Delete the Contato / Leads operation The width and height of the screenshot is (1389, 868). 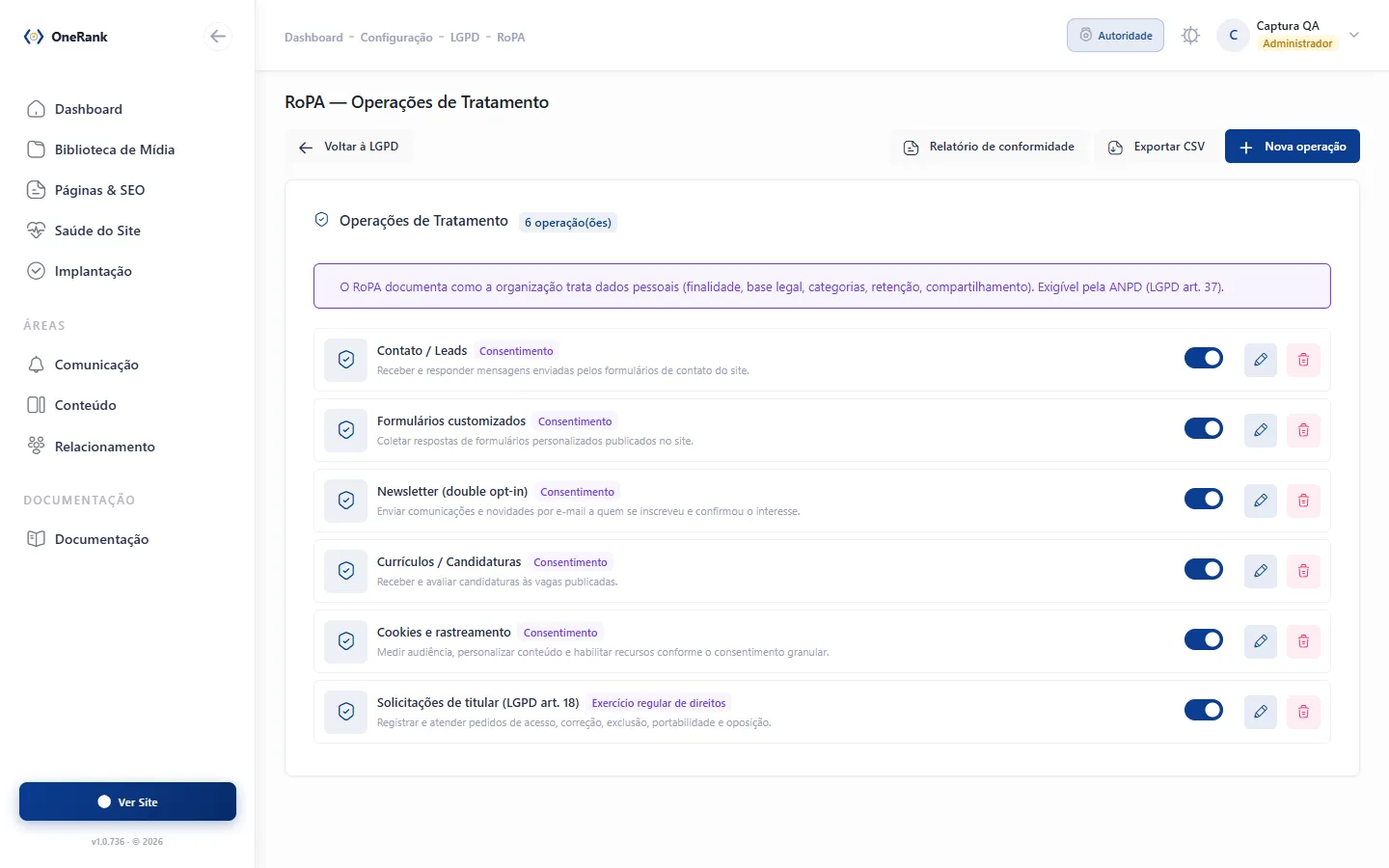(x=1303, y=360)
